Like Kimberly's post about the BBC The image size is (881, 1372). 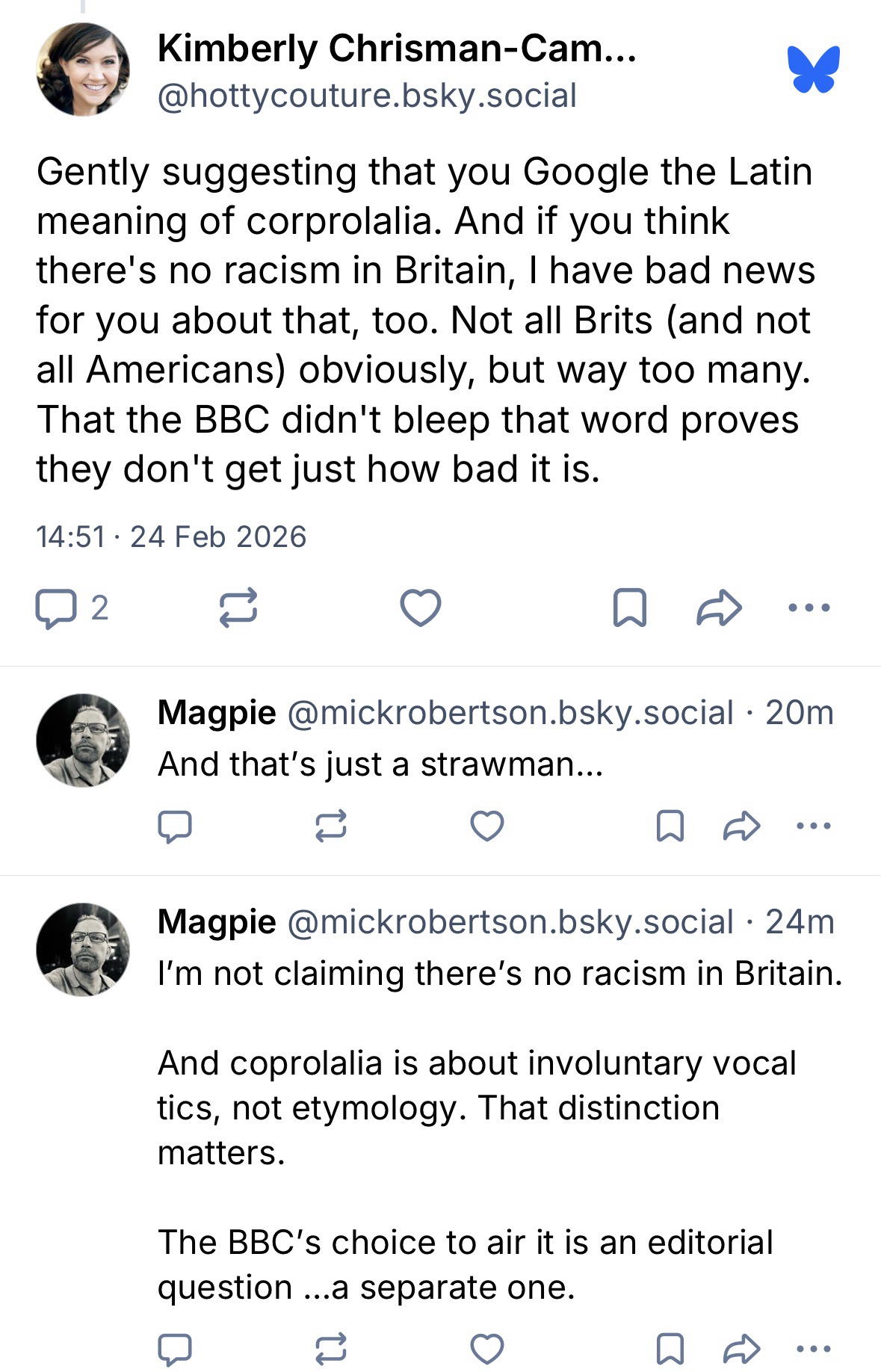click(421, 608)
